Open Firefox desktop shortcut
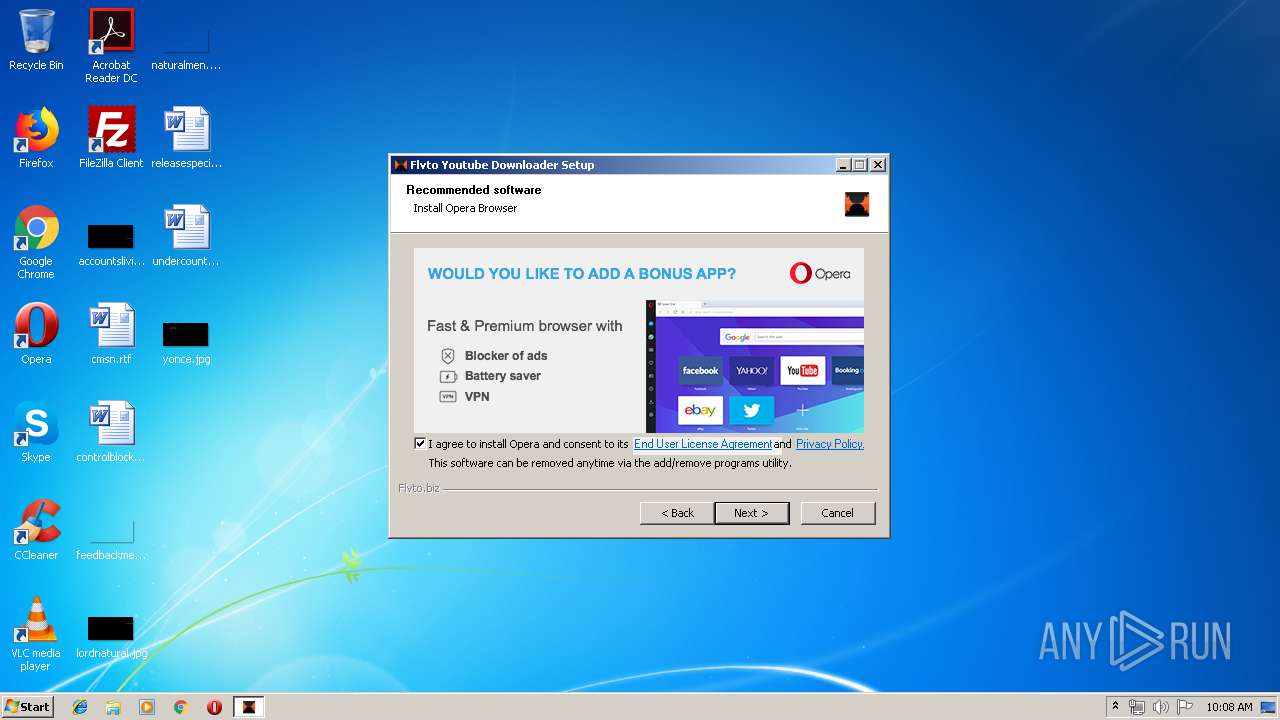This screenshot has height=720, width=1280. (x=36, y=138)
